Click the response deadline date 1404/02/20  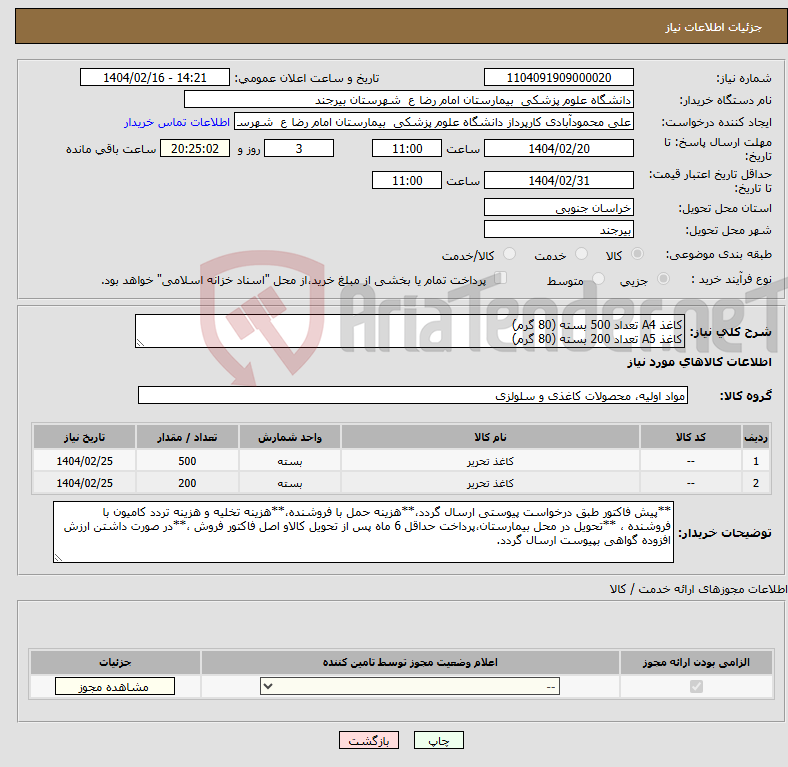coord(558,149)
